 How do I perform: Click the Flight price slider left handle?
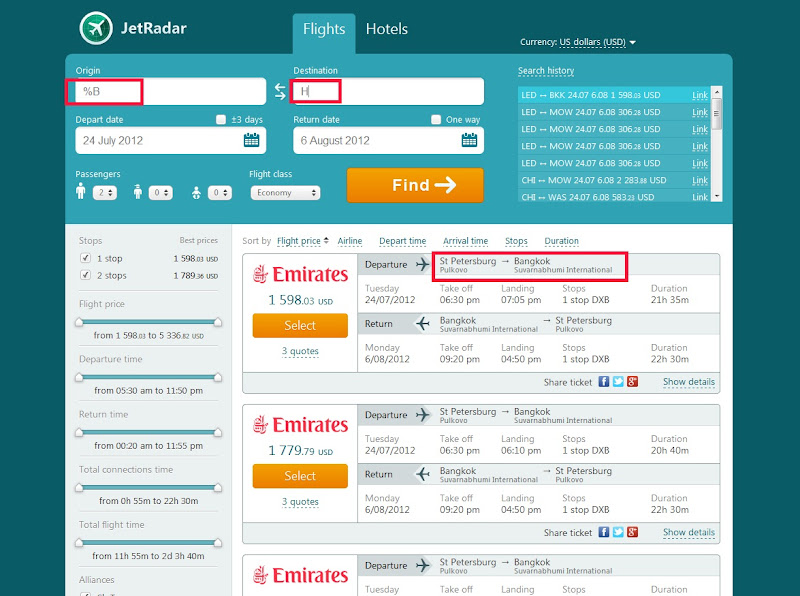click(80, 322)
